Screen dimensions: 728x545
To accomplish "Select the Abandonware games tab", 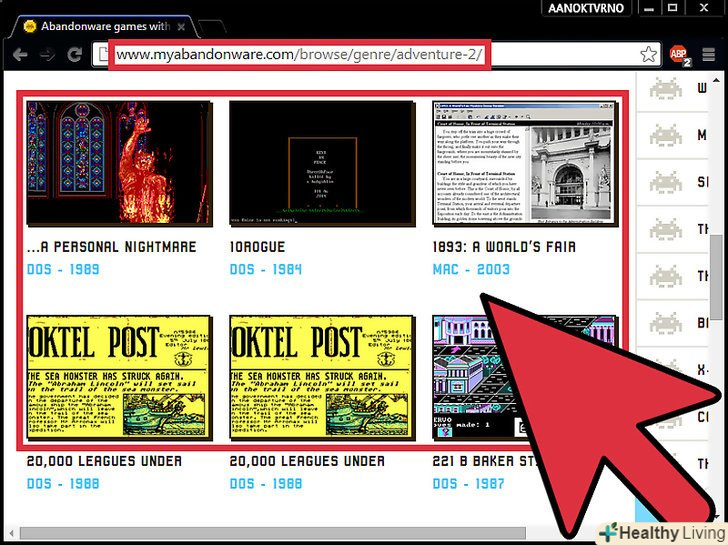I will pos(104,27).
